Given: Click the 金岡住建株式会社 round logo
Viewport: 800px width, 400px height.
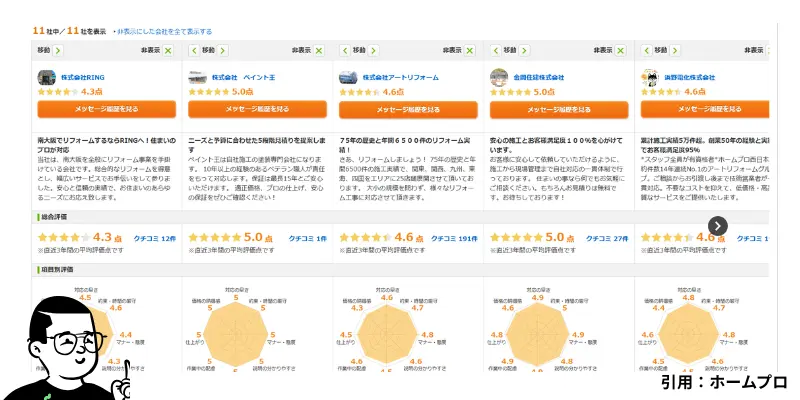Looking at the screenshot, I should (499, 78).
